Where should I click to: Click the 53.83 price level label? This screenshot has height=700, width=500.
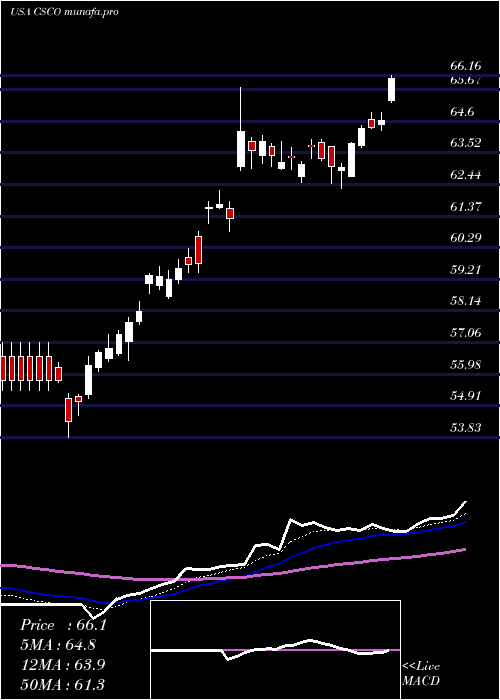click(466, 428)
